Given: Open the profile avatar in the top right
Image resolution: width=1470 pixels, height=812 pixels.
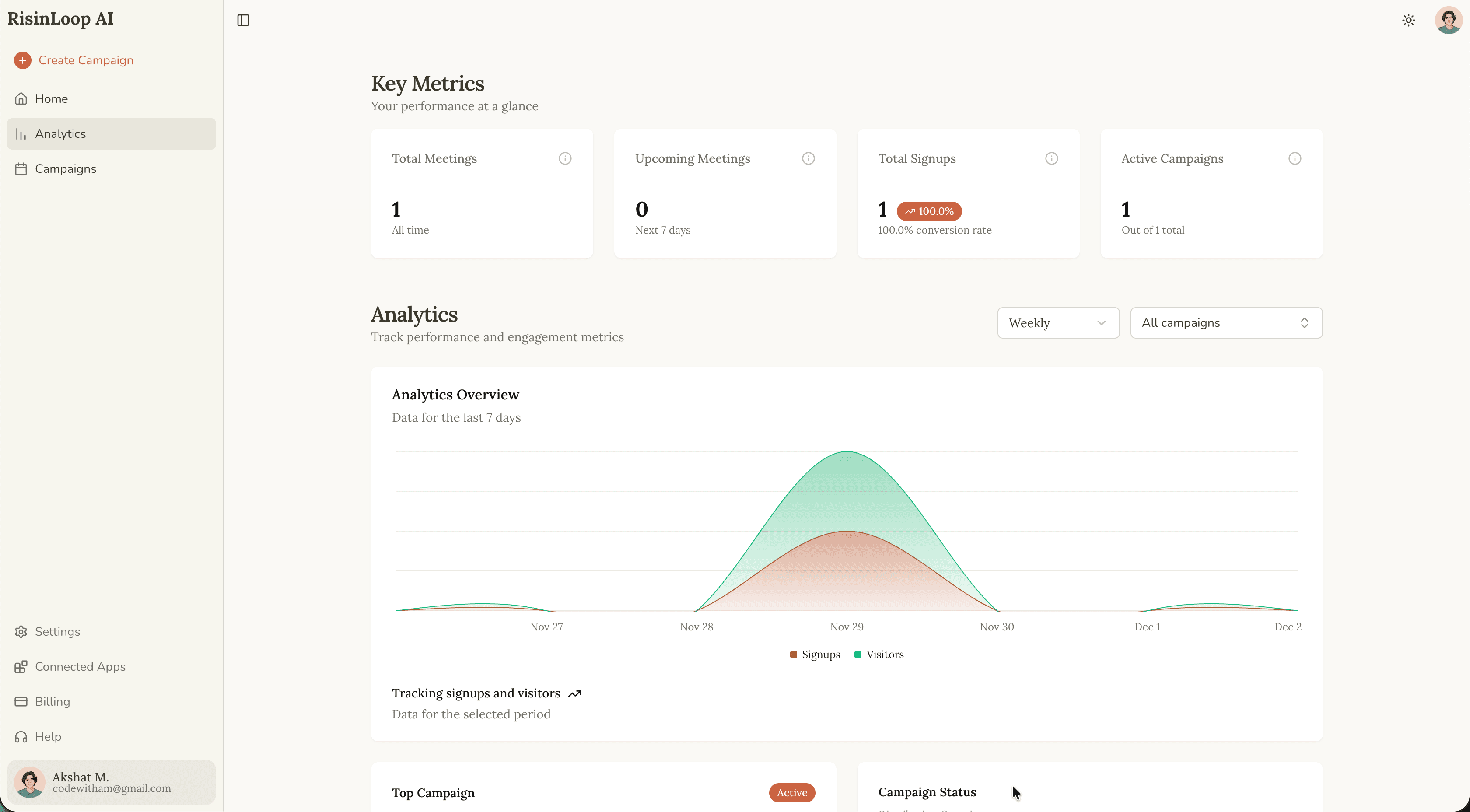Looking at the screenshot, I should pyautogui.click(x=1448, y=20).
